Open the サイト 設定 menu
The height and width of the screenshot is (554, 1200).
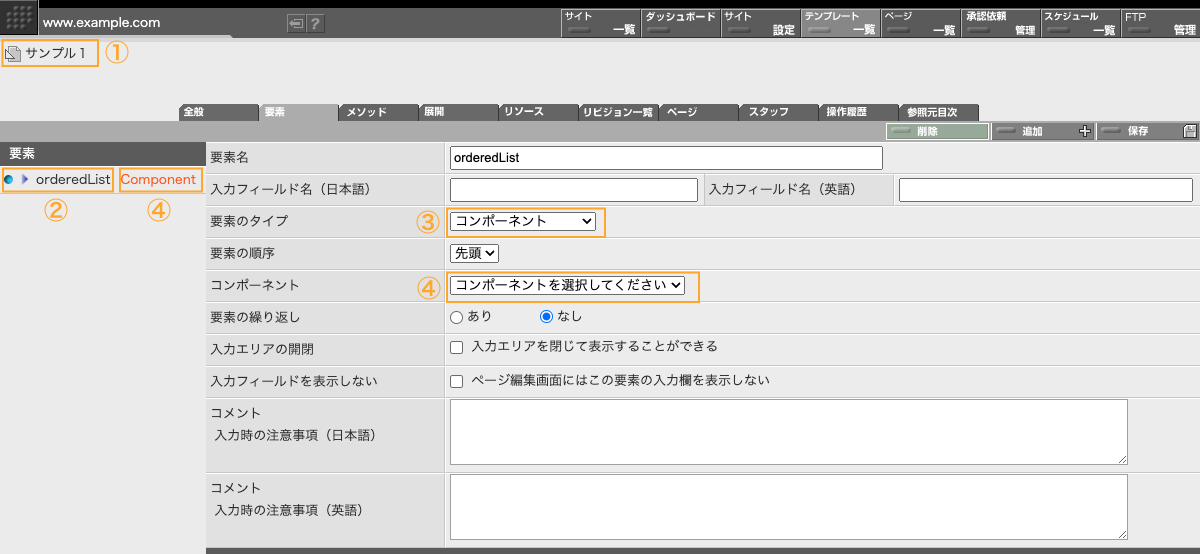760,23
